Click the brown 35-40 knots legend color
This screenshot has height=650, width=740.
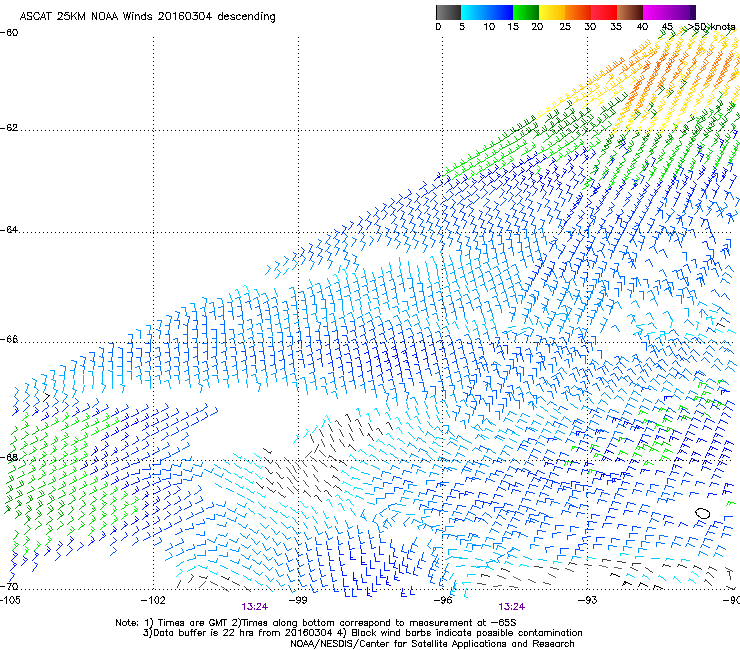tap(630, 12)
